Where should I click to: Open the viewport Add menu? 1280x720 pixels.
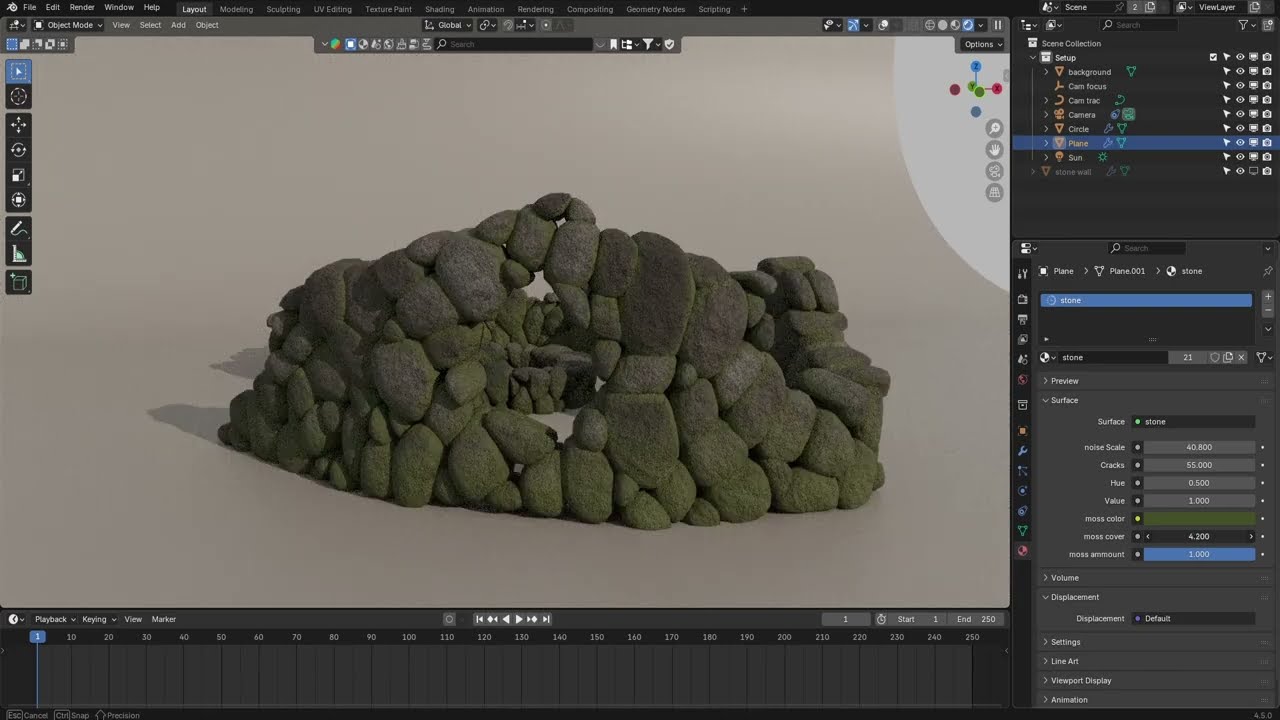[x=178, y=25]
